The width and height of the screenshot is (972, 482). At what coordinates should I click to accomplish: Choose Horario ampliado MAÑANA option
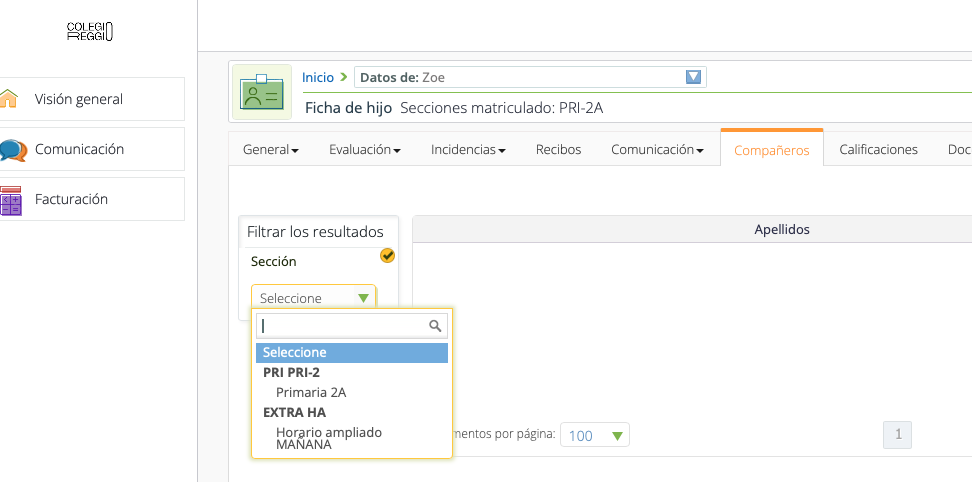coord(329,438)
